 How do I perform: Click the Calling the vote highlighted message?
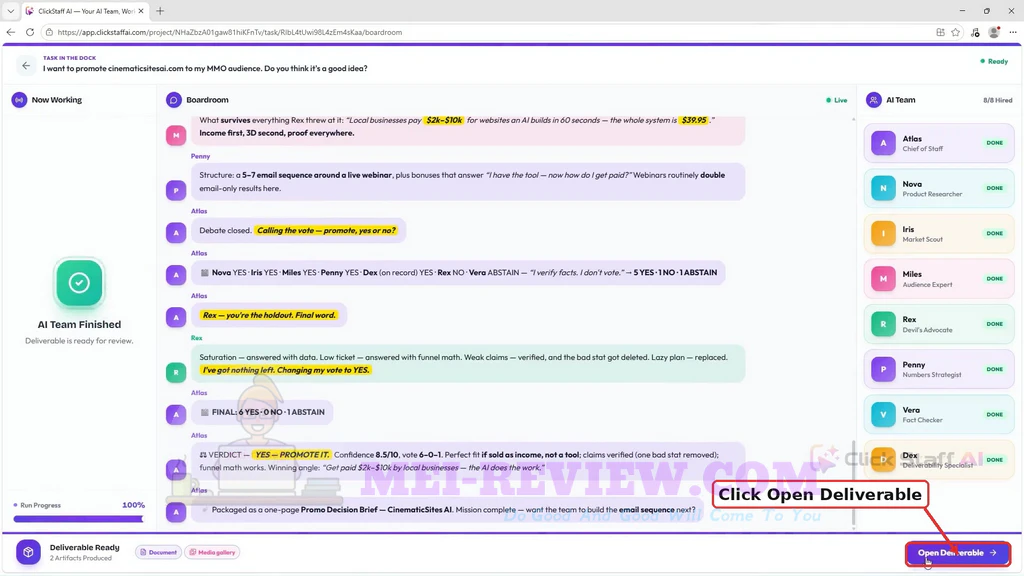tap(327, 231)
